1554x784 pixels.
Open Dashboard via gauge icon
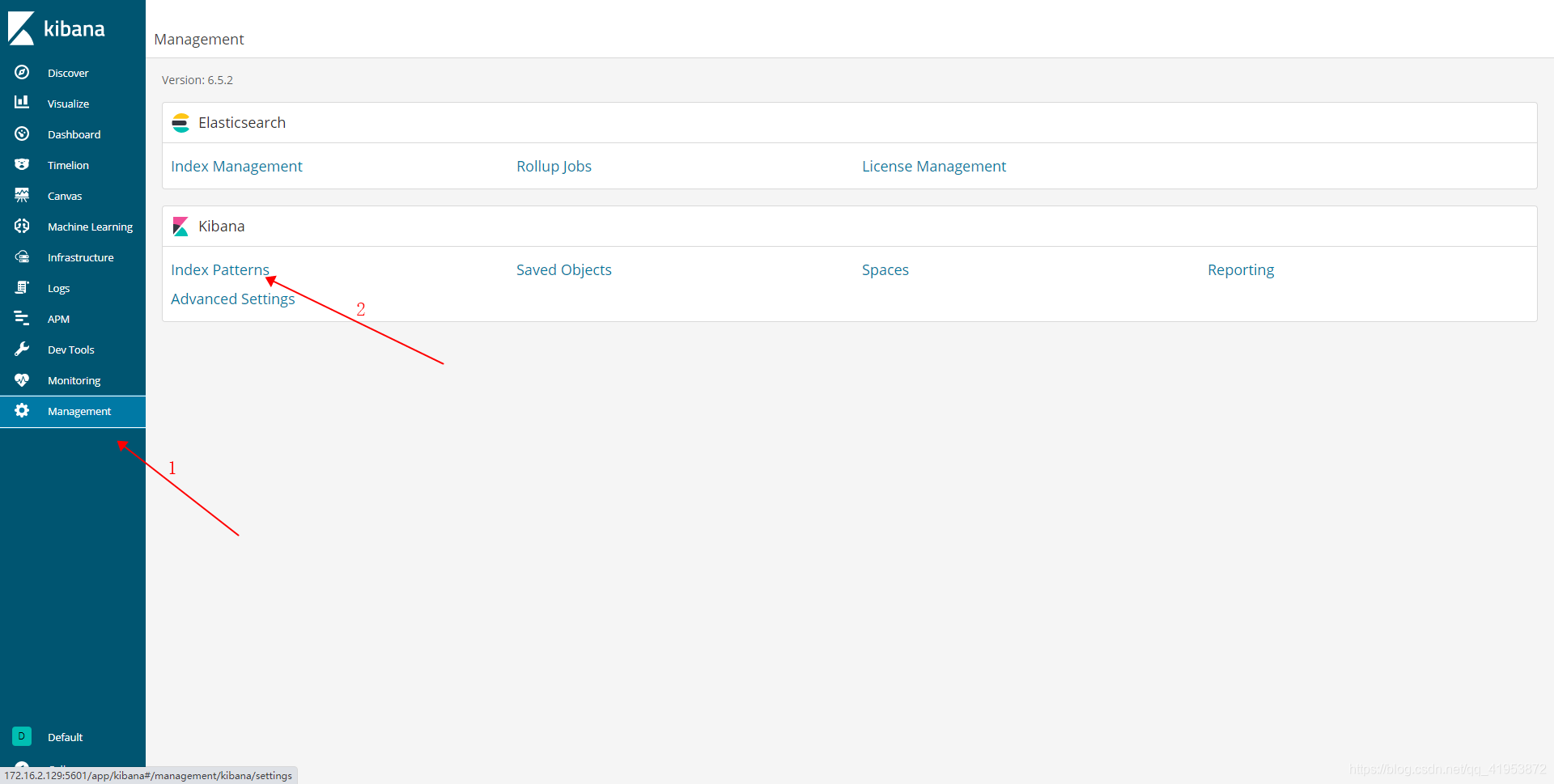[22, 133]
